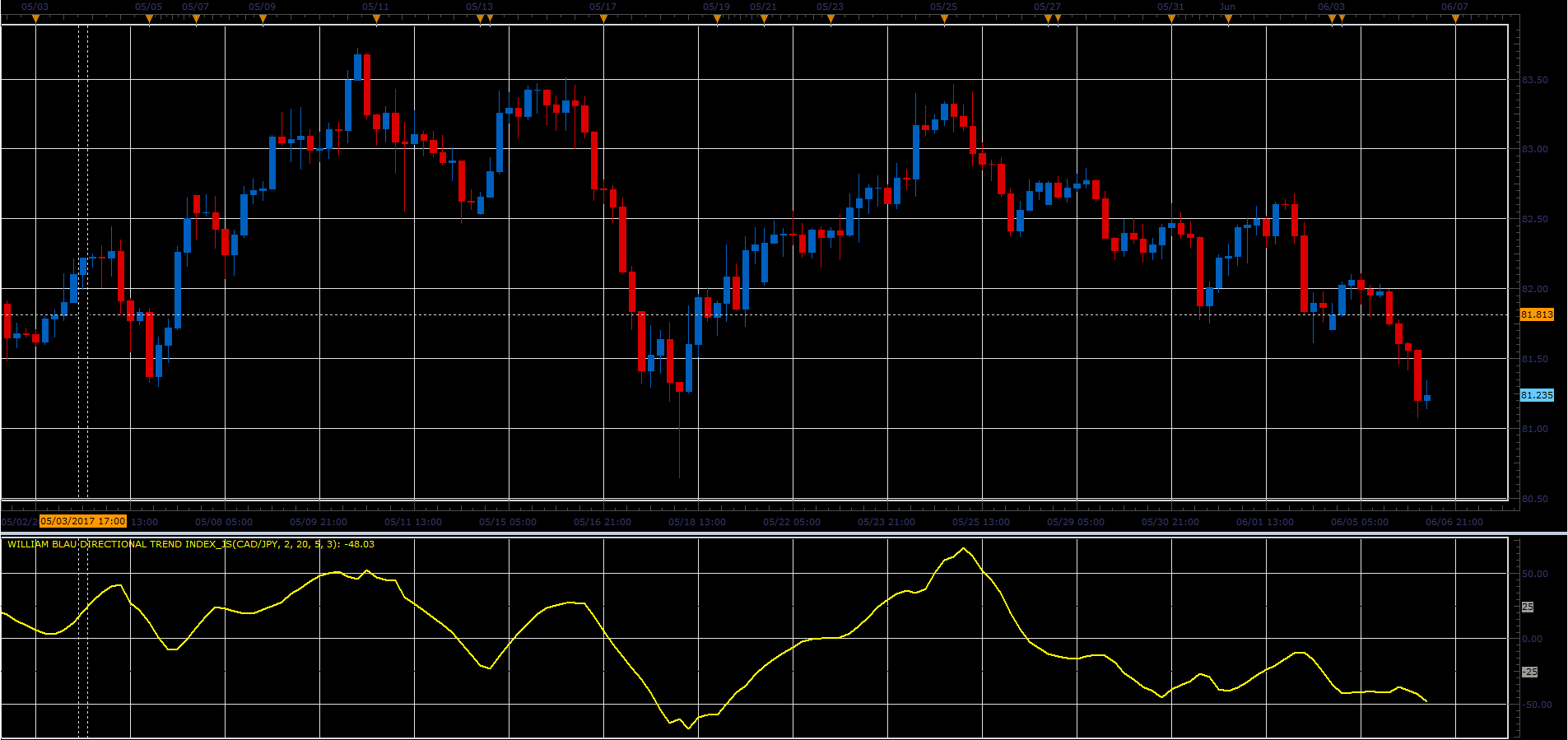Viewport: 1568px width, 740px height.
Task: Click the 05/09 21:00 time axis label
Action: pos(319,522)
